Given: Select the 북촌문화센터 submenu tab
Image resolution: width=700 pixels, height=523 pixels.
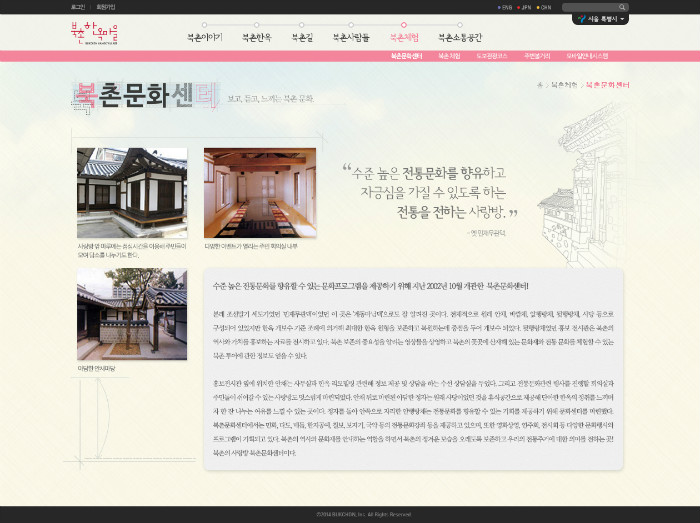Looking at the screenshot, I should [406, 57].
